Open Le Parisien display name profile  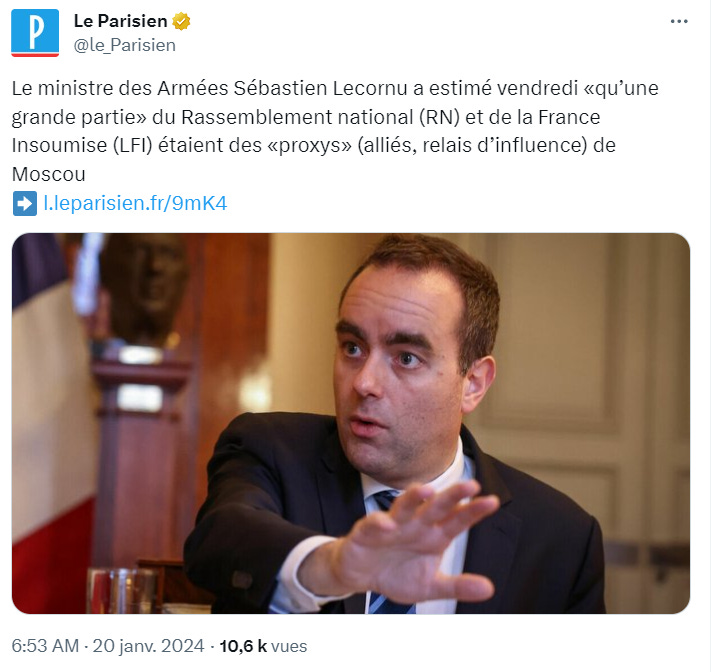coord(120,21)
